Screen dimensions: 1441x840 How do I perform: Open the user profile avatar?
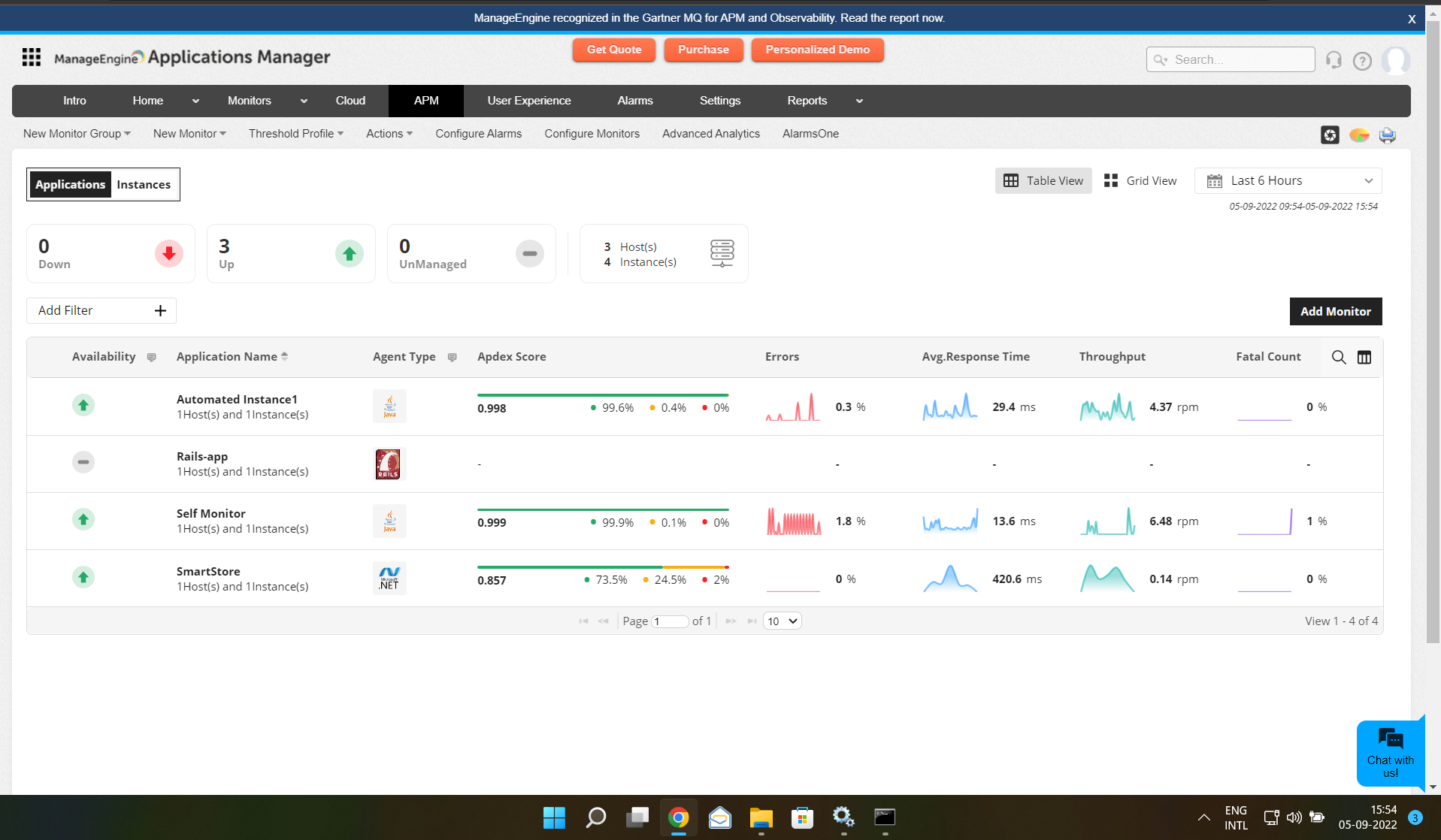click(1396, 60)
